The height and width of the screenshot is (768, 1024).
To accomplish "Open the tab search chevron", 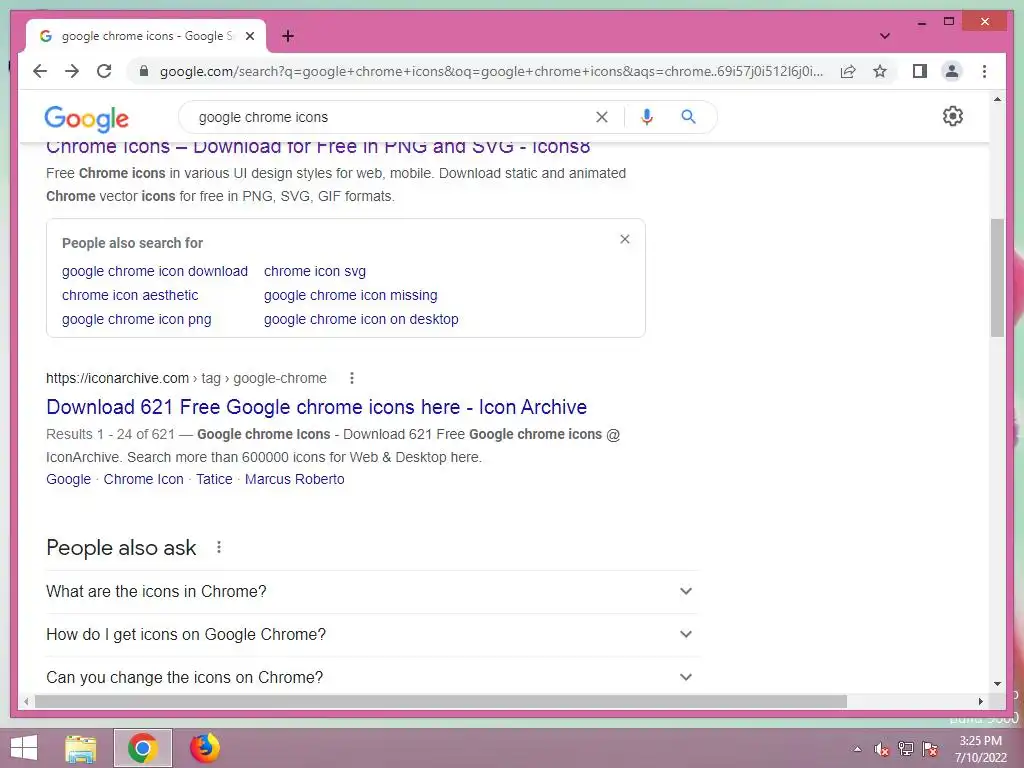I will tap(884, 36).
